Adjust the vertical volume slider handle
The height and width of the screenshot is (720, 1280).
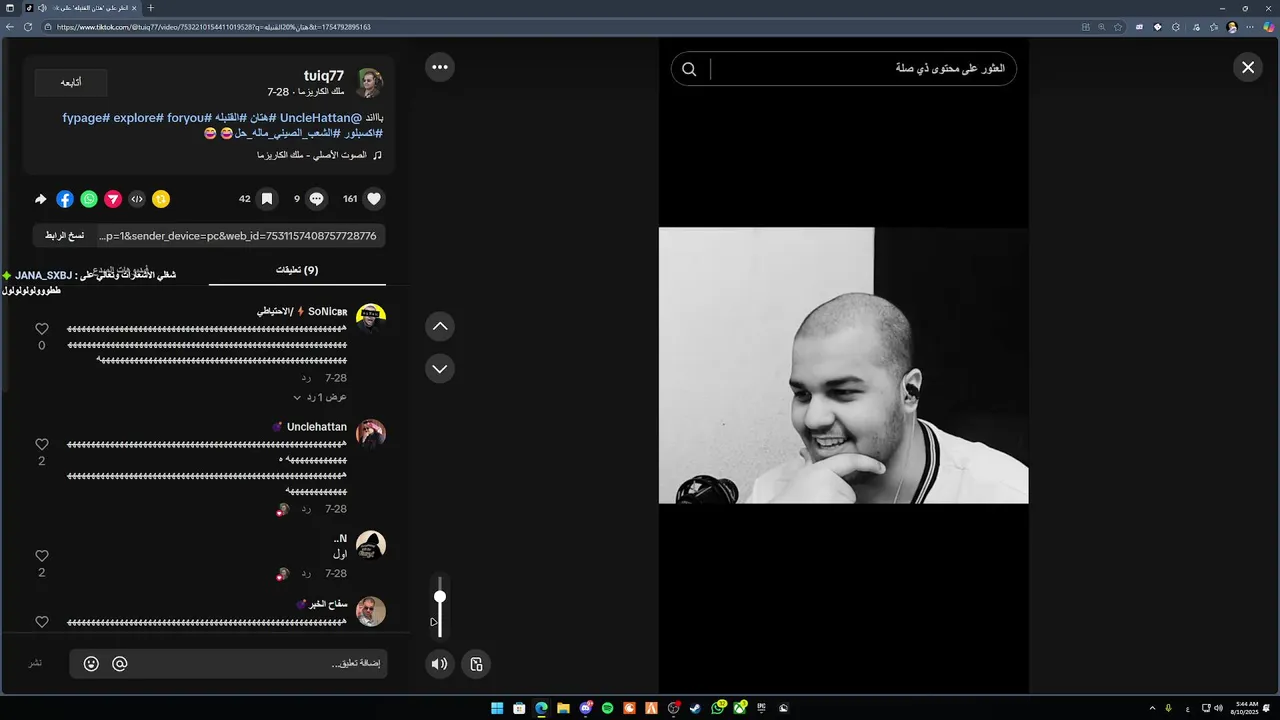(x=439, y=597)
